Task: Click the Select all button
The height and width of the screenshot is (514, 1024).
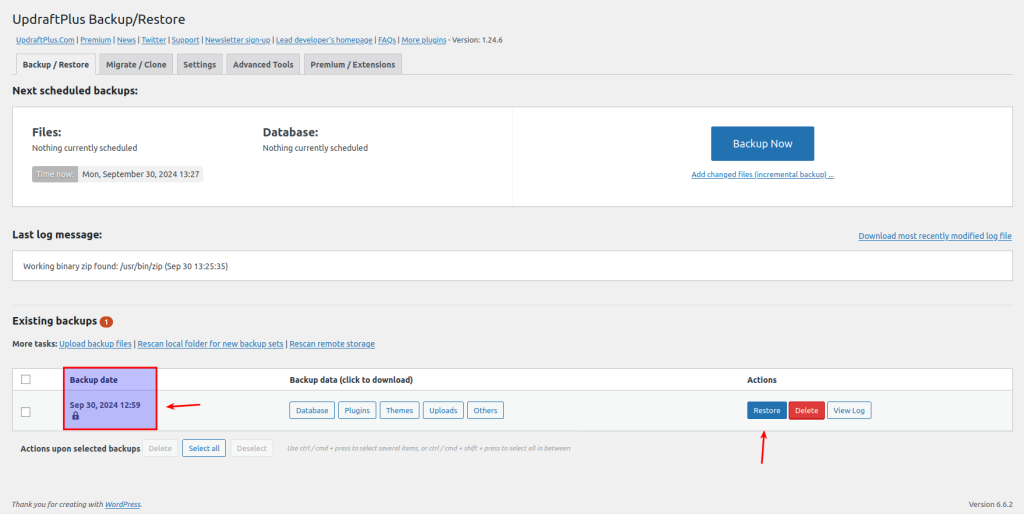Action: click(x=204, y=448)
